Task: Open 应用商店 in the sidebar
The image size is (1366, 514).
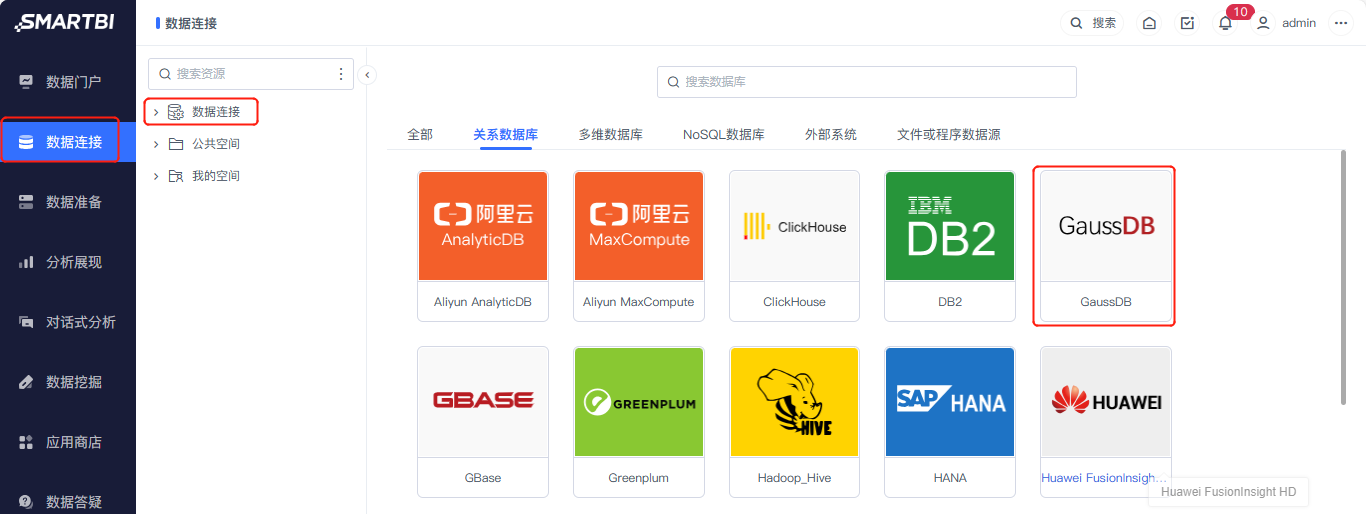Action: pyautogui.click(x=68, y=442)
